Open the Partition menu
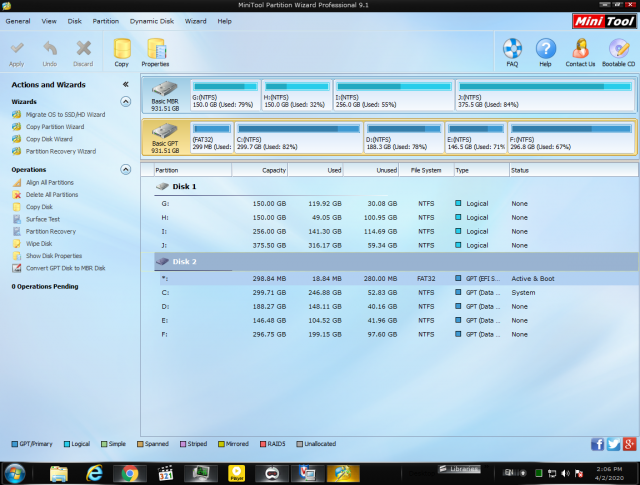Viewport: 640px width, 485px height. point(105,20)
